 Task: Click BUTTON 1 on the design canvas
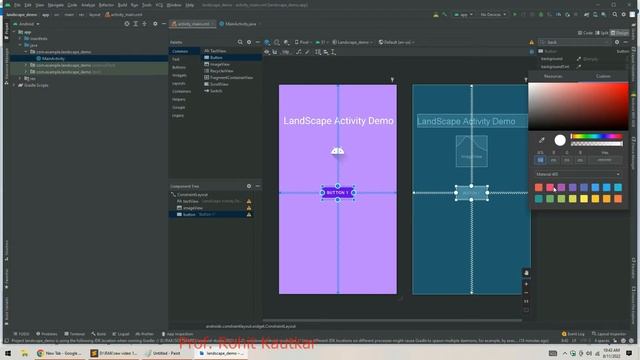[x=338, y=193]
